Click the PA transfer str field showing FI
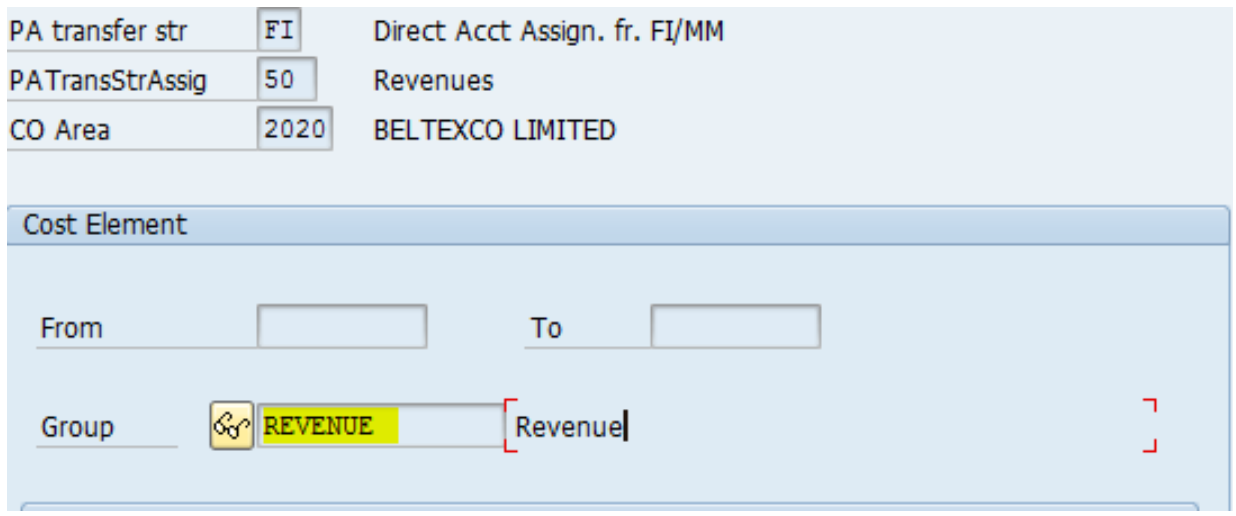The height and width of the screenshot is (516, 1236). click(279, 31)
